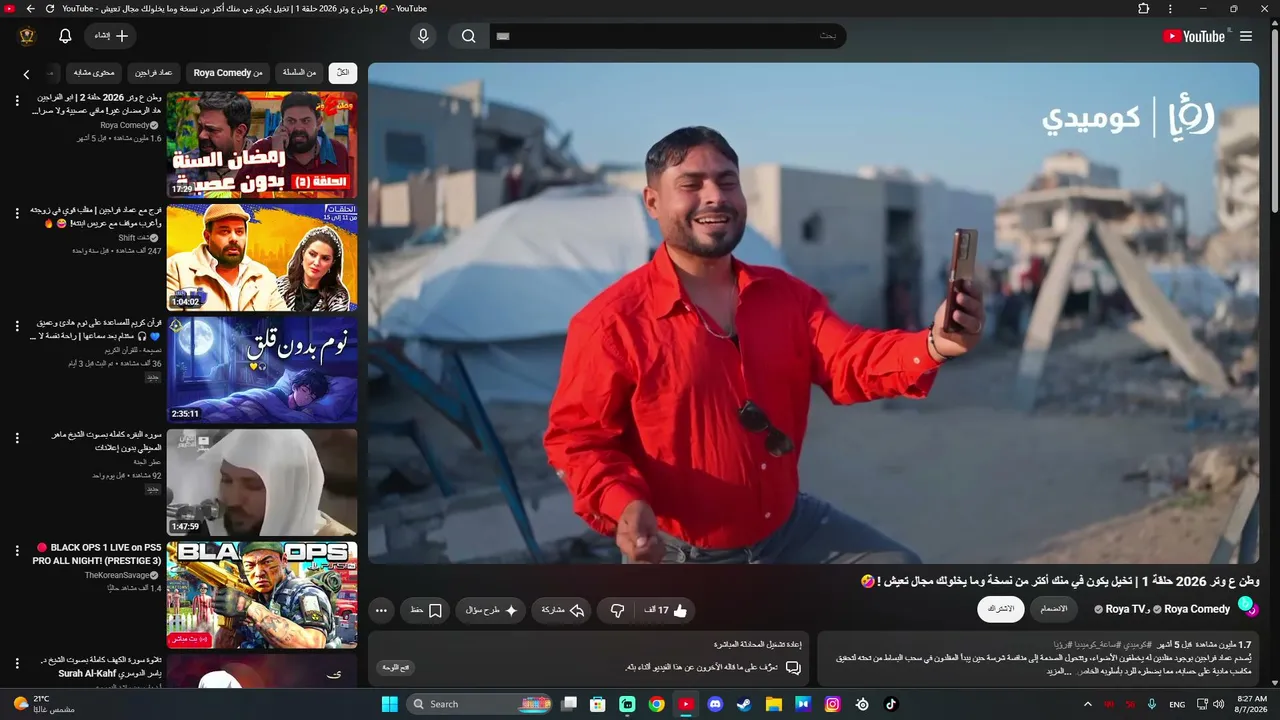Open options for the وطن ع وتر حلقة 2 video

[x=17, y=100]
